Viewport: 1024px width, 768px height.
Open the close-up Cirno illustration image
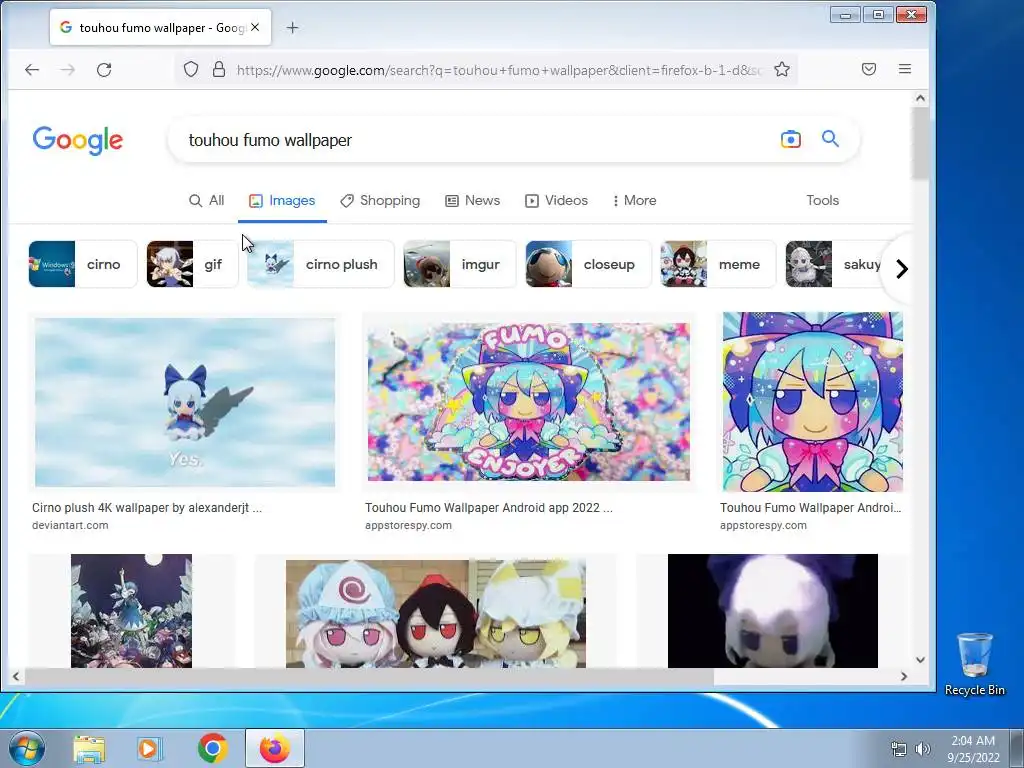(x=813, y=402)
